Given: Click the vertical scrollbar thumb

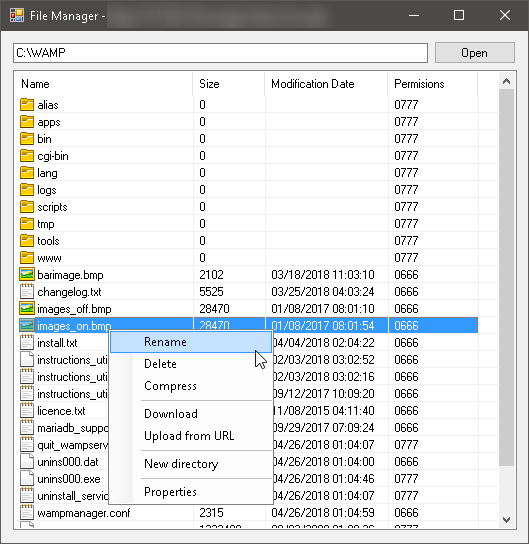Looking at the screenshot, I should coord(506,278).
